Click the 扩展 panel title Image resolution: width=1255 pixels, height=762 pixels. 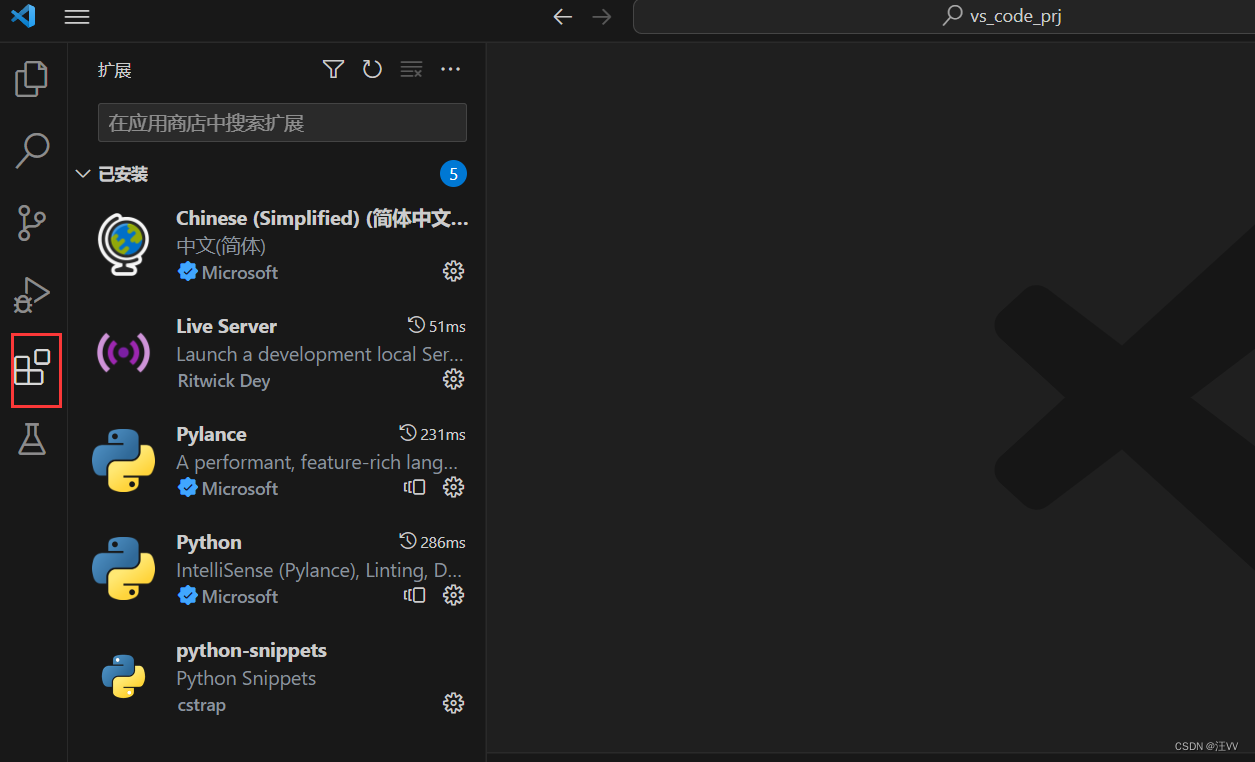114,70
